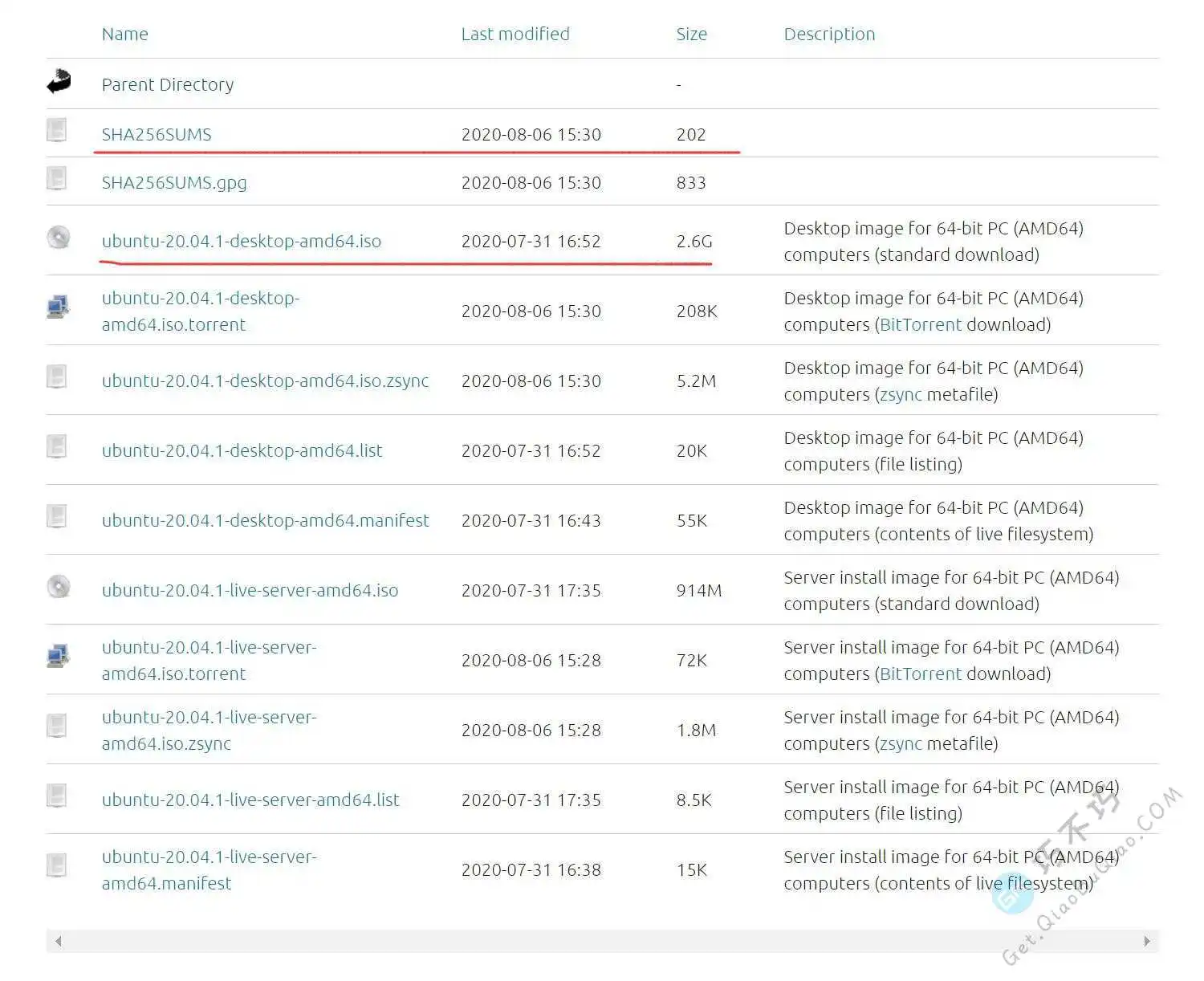
Task: Click the file icon for live-server-amd64.iso.zsync
Action: coord(57,726)
